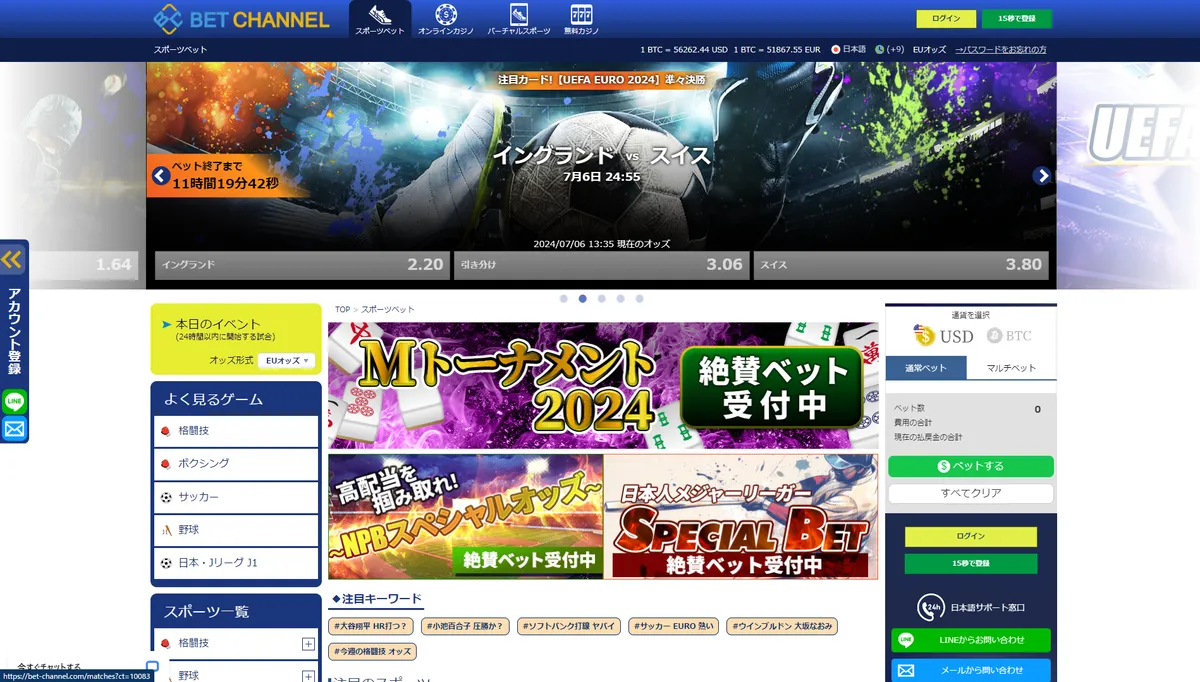The height and width of the screenshot is (682, 1200).
Task: Go to previous banner slide arrow
Action: point(161,176)
